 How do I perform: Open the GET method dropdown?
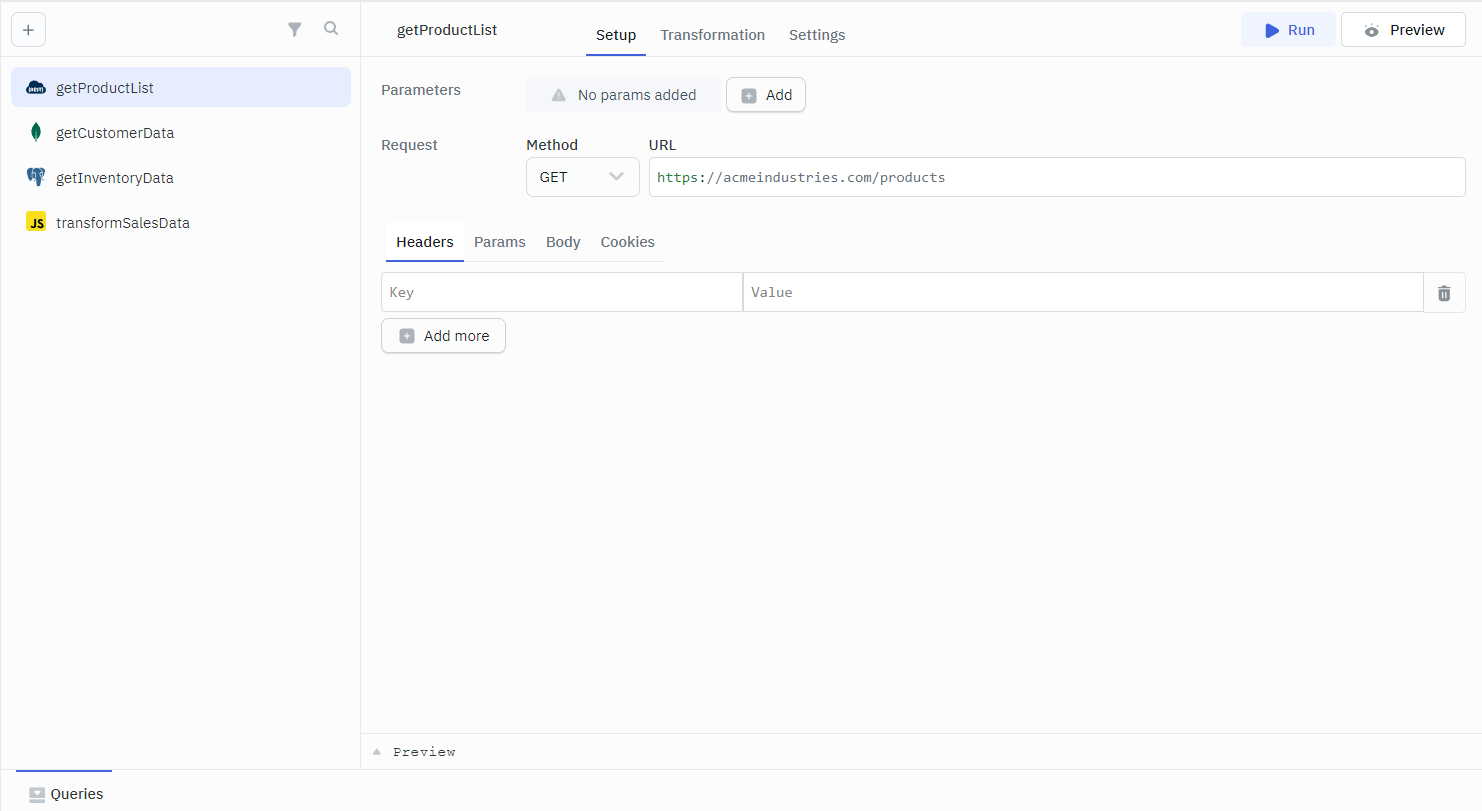582,177
